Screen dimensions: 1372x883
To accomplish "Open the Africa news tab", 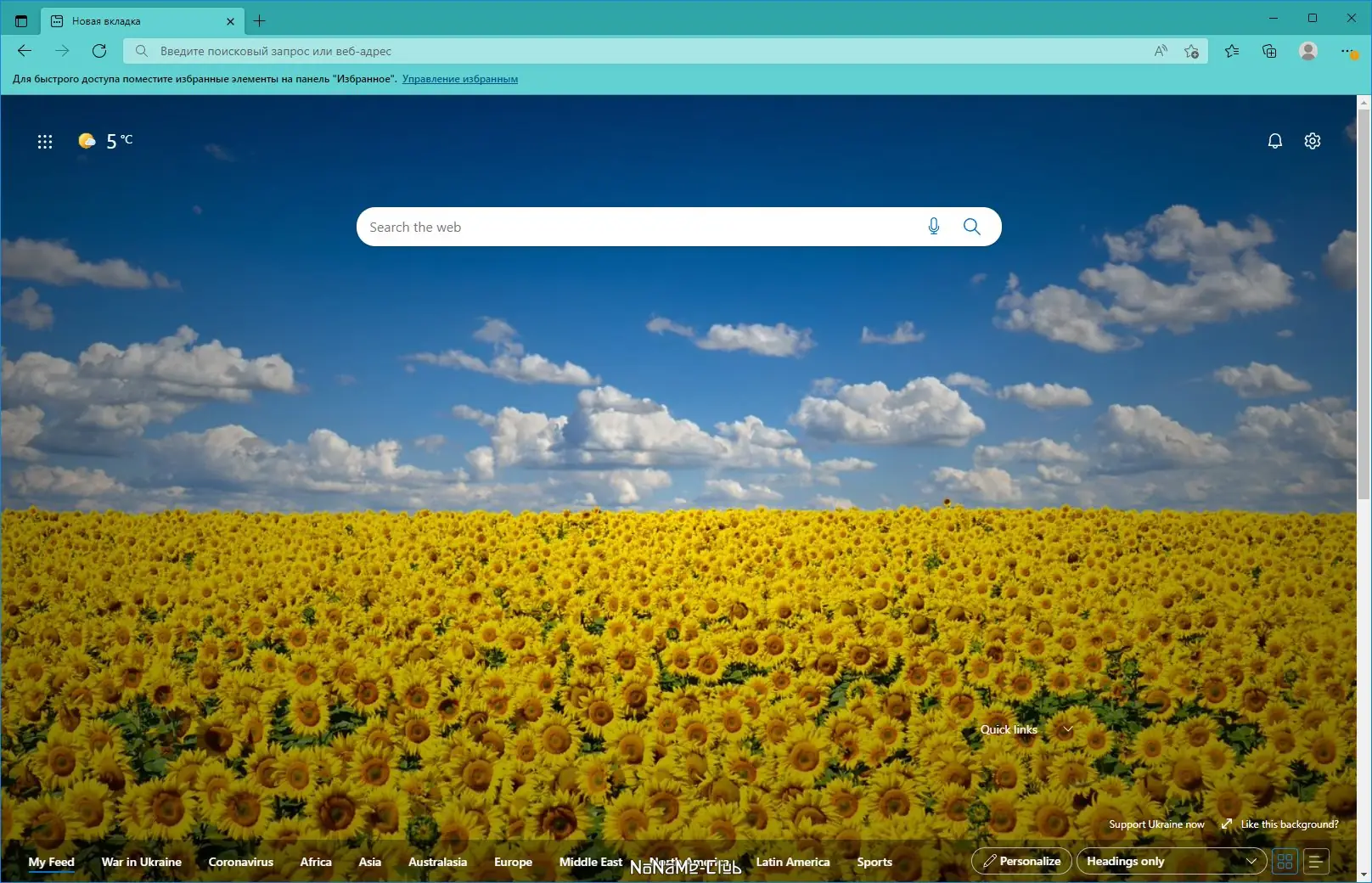I will [316, 862].
